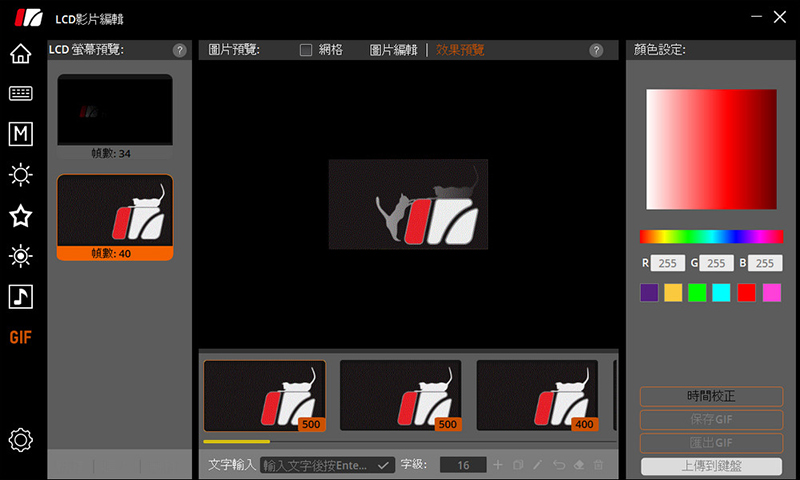Click the yellow frame timeline scrollbar

236,442
